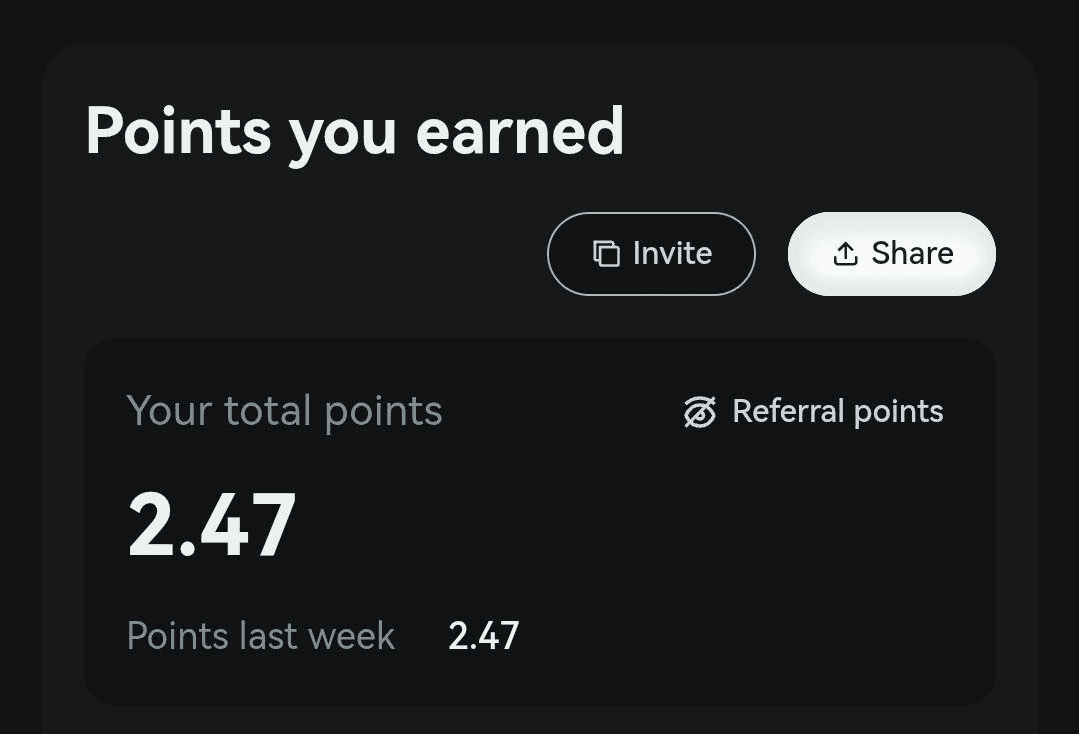Screen dimensions: 1079x734
Task: Click the "Points last week" label
Action: pos(260,636)
